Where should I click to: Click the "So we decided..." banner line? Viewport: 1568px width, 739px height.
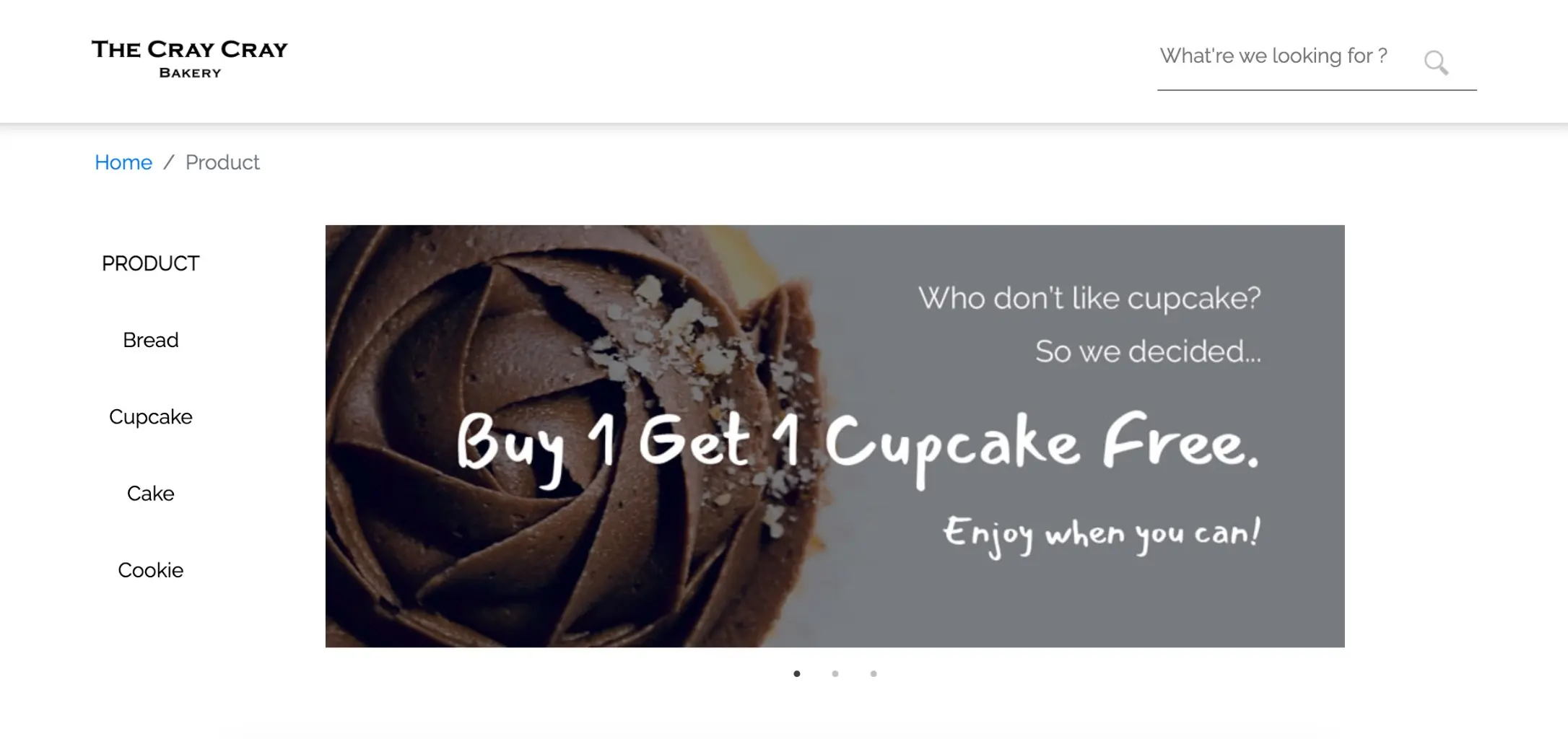point(1148,351)
